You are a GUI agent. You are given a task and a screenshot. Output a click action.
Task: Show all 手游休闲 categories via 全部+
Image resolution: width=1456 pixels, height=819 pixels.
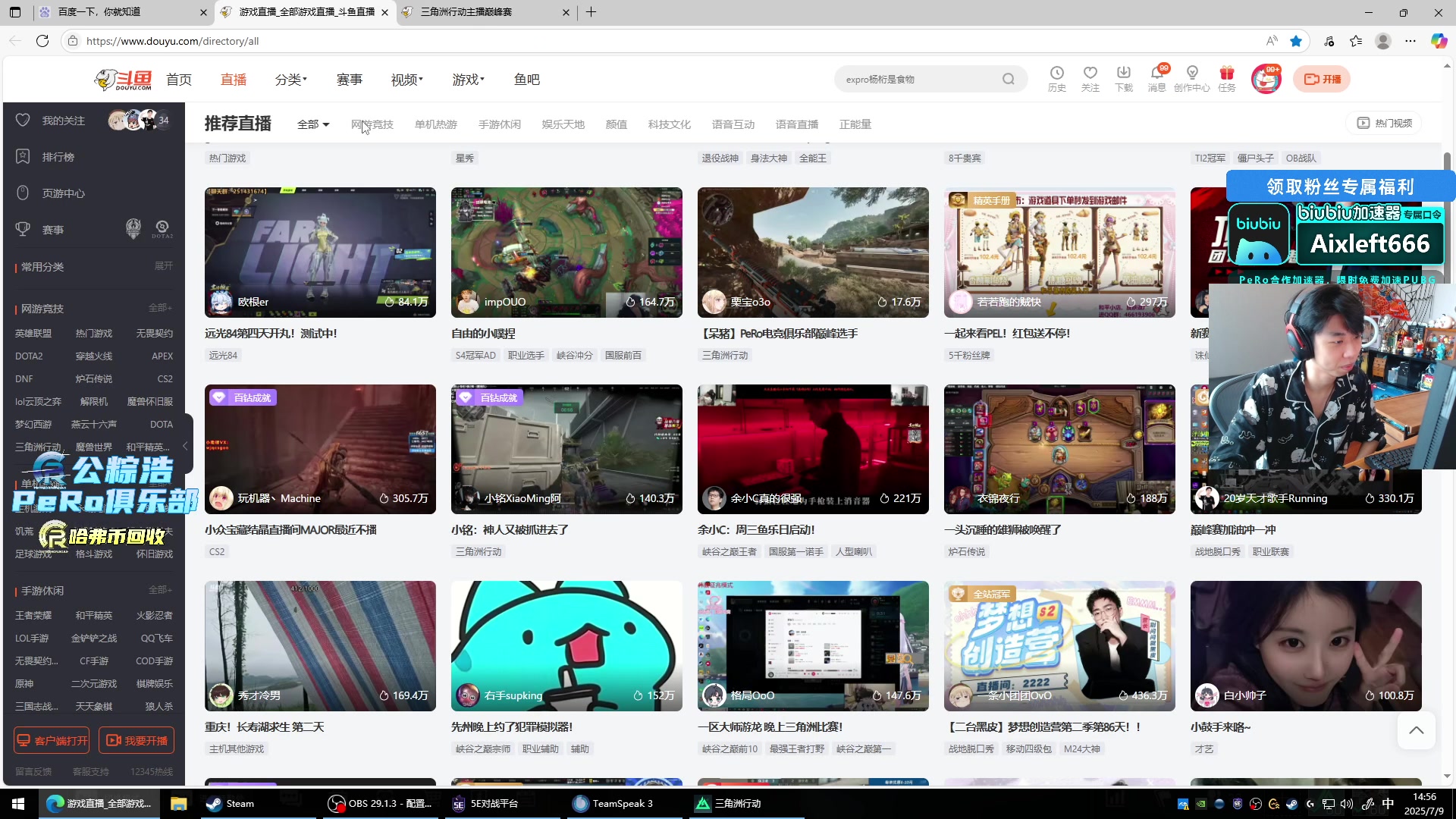[x=160, y=589]
